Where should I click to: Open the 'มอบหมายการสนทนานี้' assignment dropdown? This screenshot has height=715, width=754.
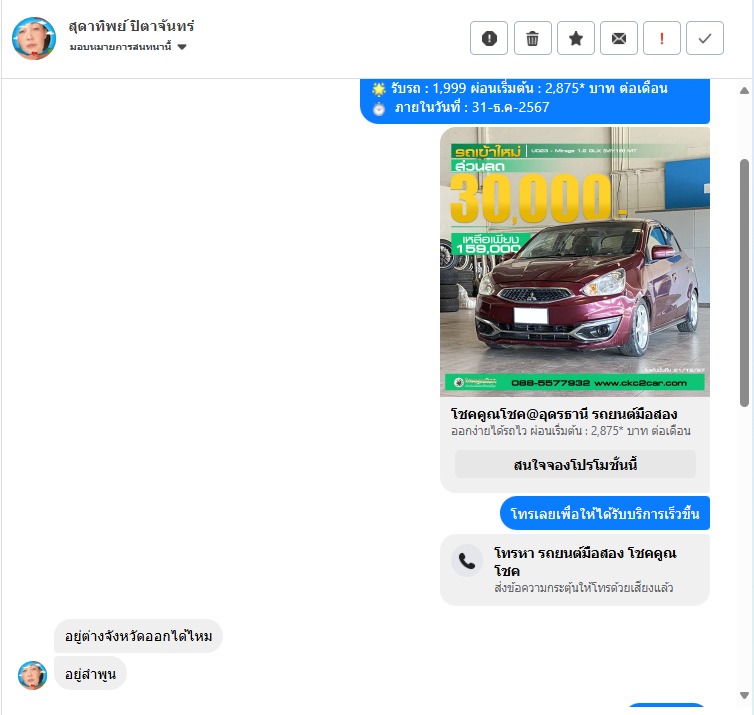click(x=128, y=47)
